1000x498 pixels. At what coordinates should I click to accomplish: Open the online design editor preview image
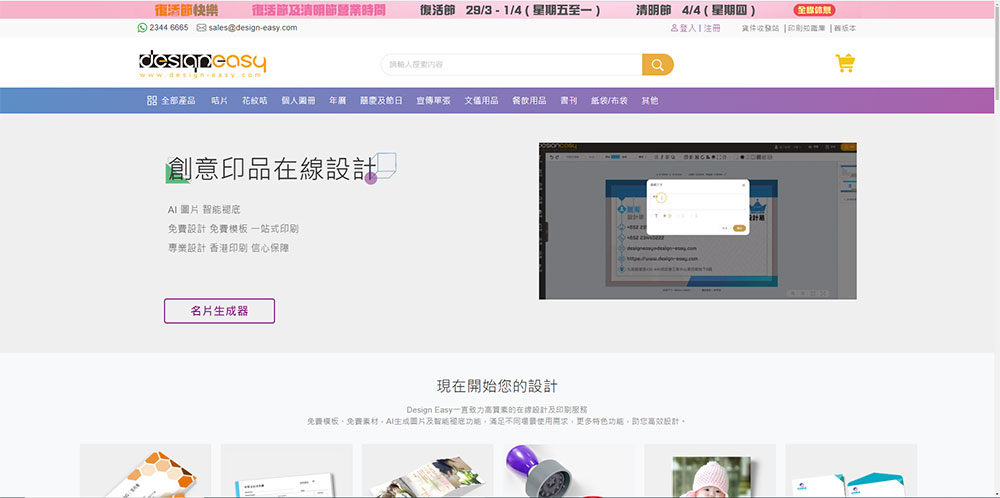click(697, 220)
